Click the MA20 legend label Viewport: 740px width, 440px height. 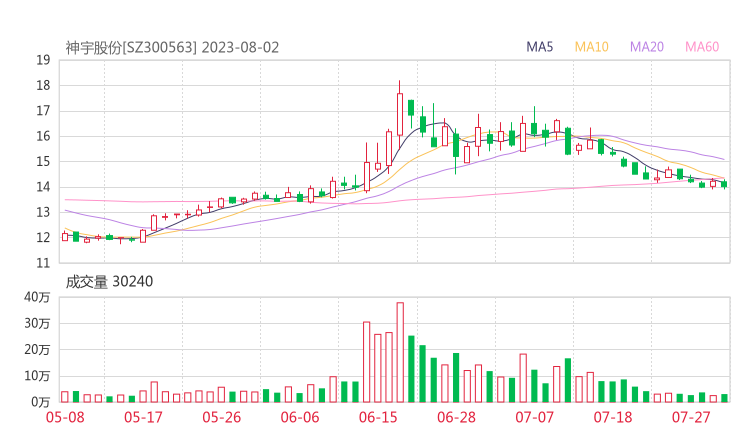pyautogui.click(x=647, y=47)
